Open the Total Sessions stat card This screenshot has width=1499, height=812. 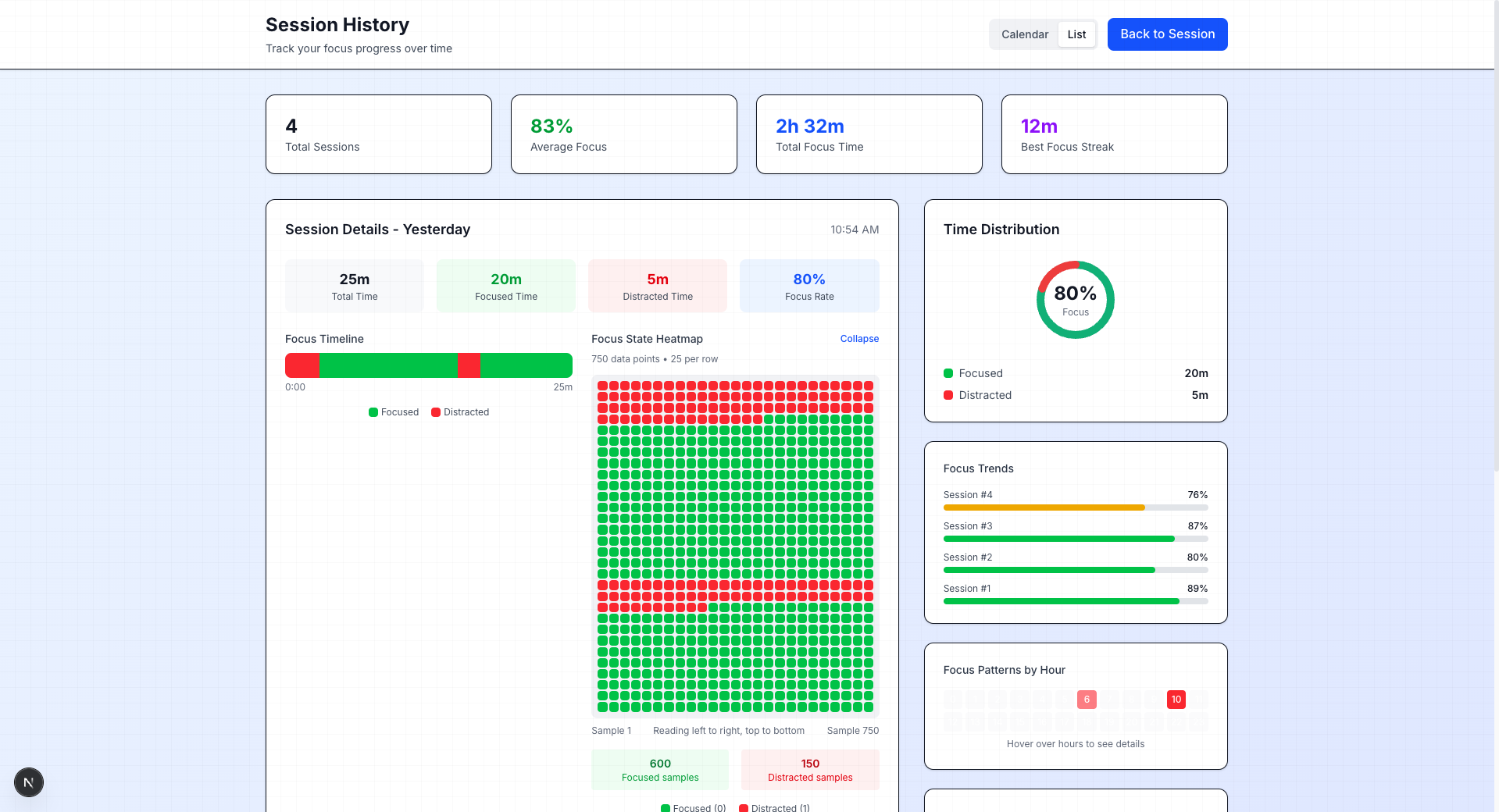(x=379, y=134)
